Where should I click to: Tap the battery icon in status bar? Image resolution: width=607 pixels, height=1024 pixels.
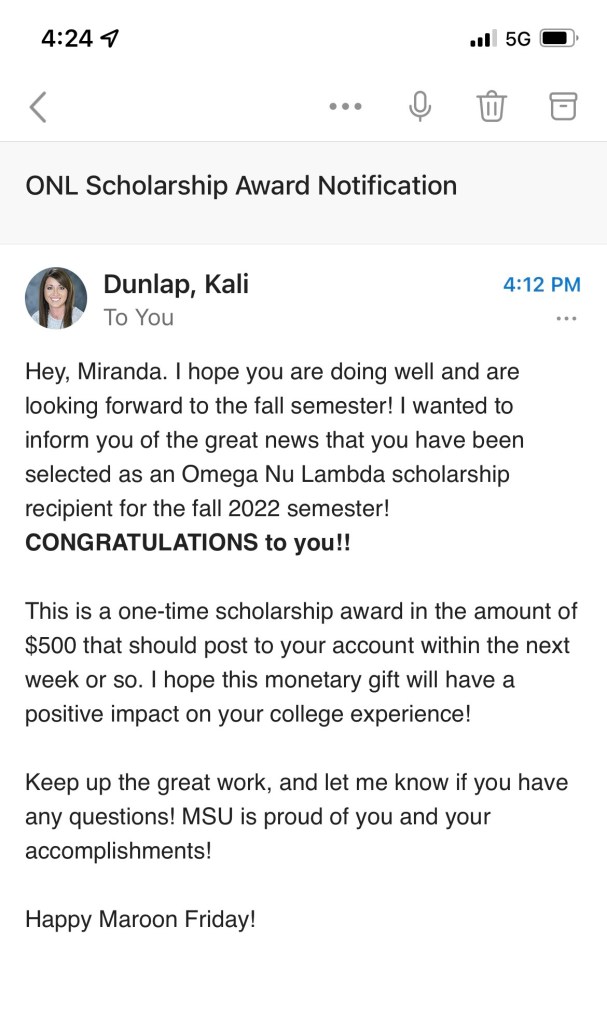click(x=558, y=39)
